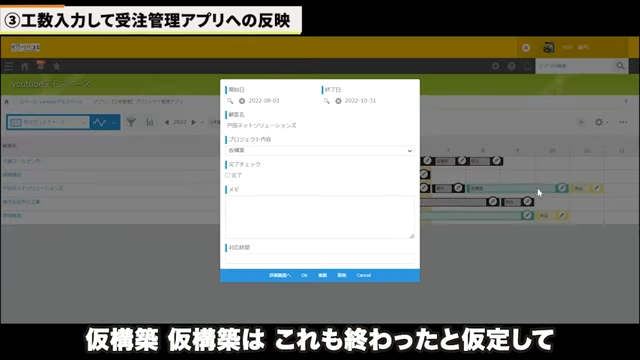
Task: Click the app search field
Action: (574, 66)
